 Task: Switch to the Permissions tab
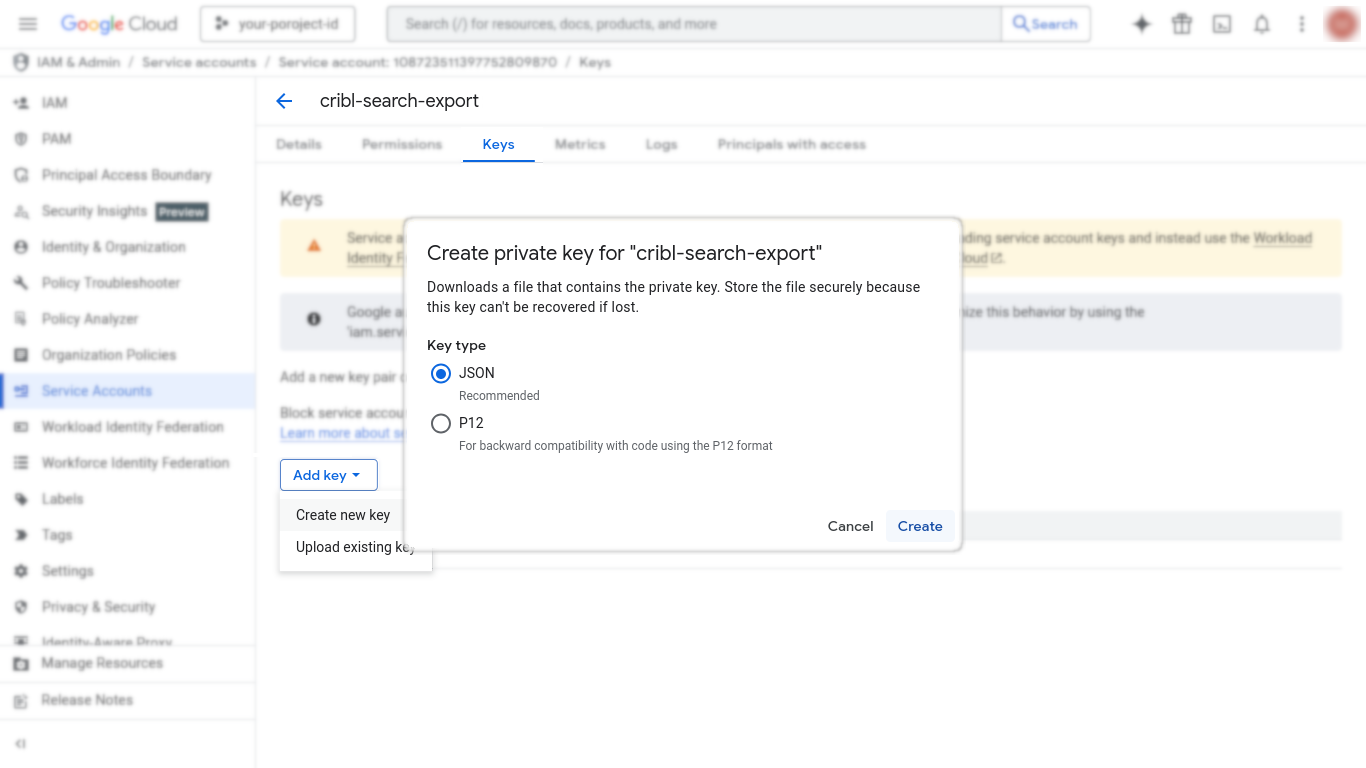pos(401,144)
